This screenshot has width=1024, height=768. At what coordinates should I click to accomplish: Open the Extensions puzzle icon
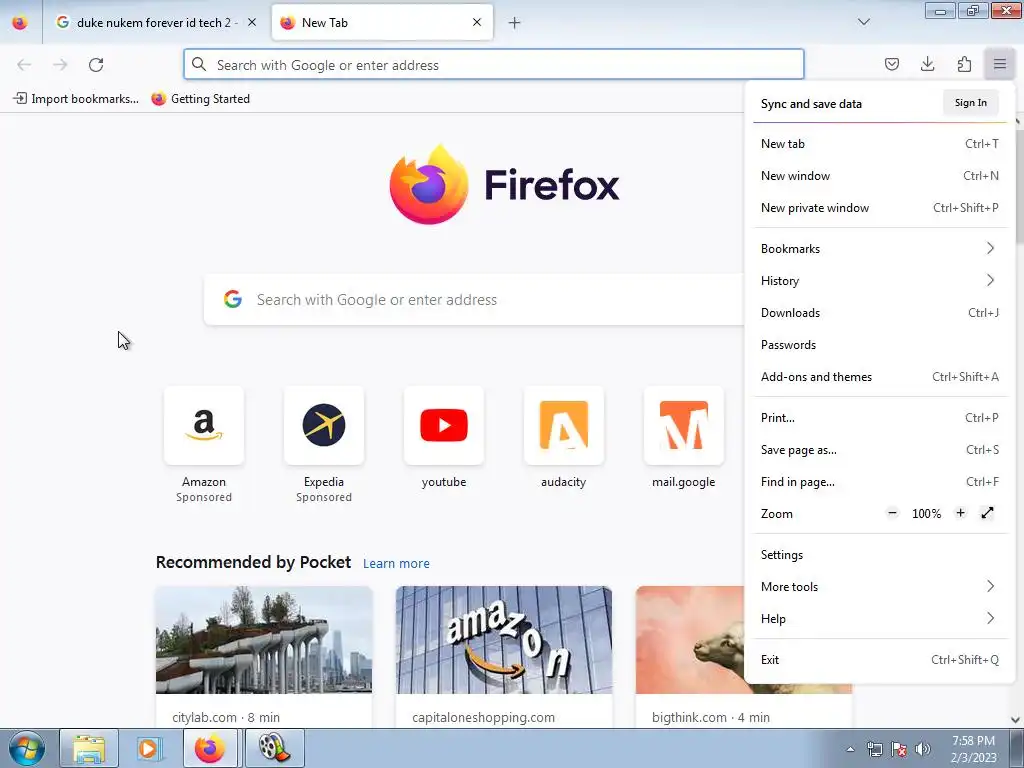click(x=964, y=64)
